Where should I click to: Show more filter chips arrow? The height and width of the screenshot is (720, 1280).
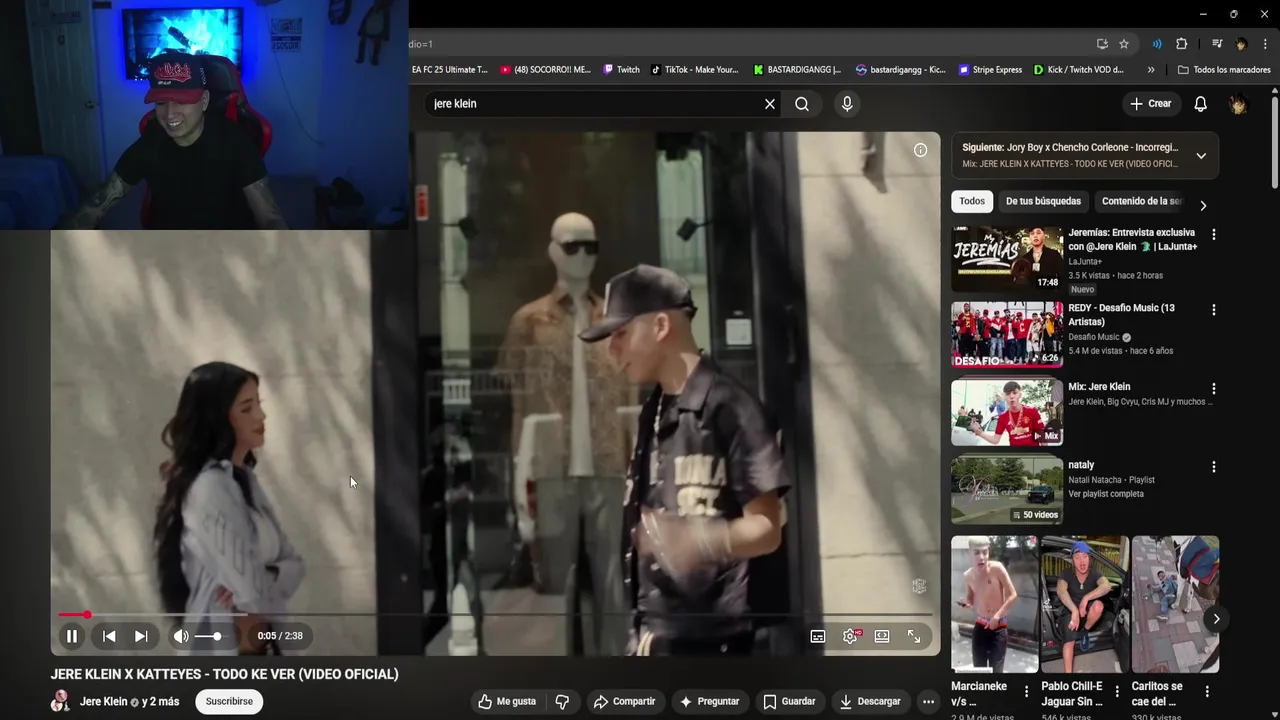pos(1203,205)
